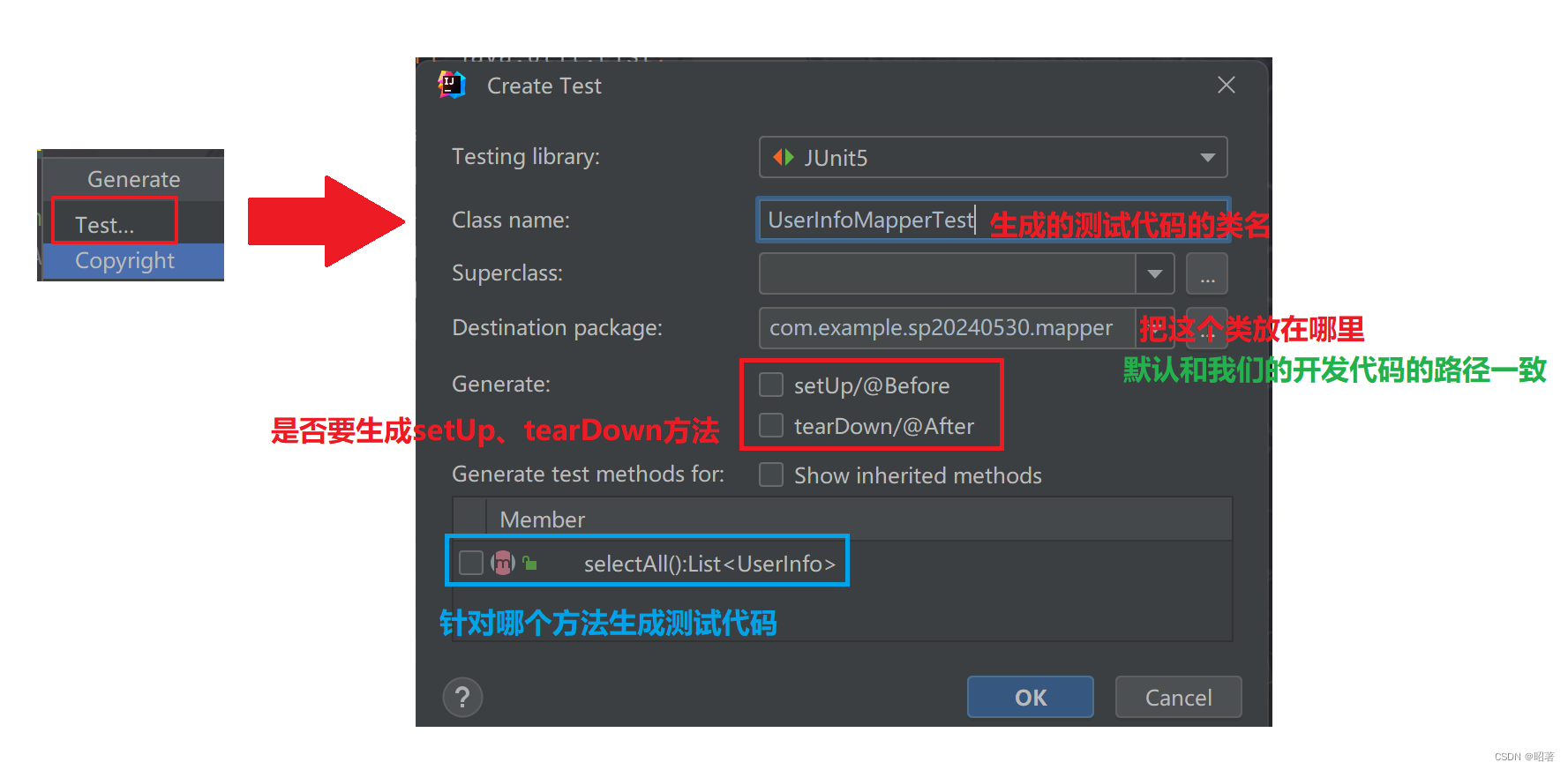
Task: Enable the setUp/@Before checkbox
Action: pyautogui.click(x=771, y=385)
